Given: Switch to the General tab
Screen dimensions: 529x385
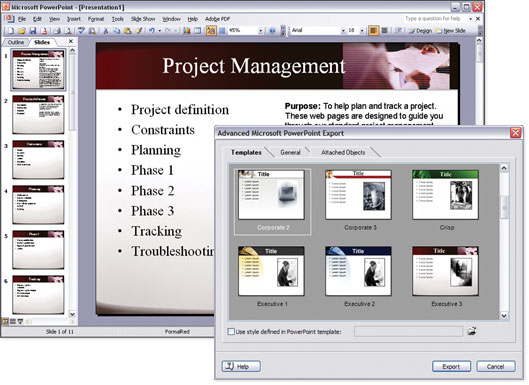Looking at the screenshot, I should 290,153.
